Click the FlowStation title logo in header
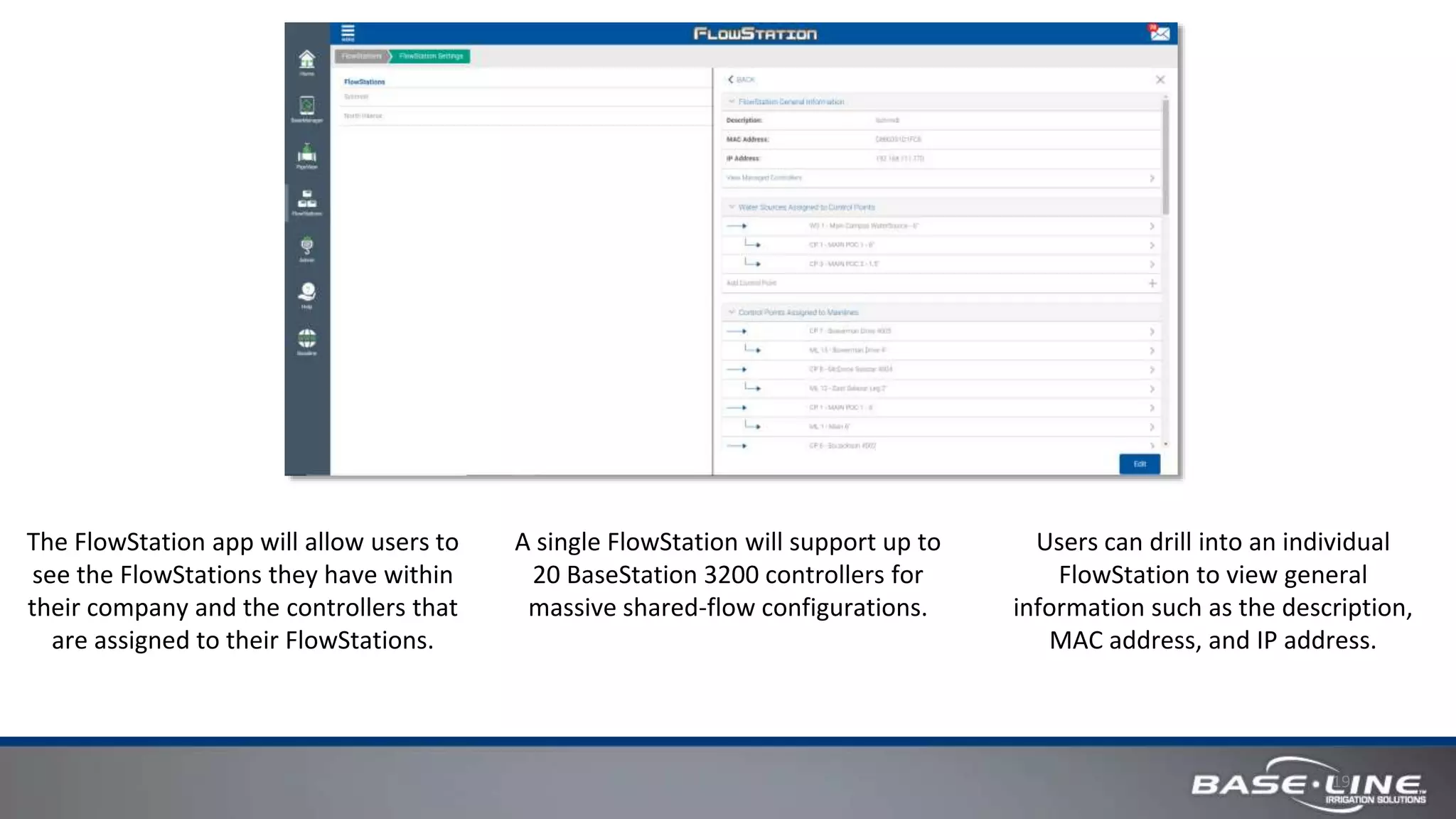The height and width of the screenshot is (819, 1456). point(755,33)
